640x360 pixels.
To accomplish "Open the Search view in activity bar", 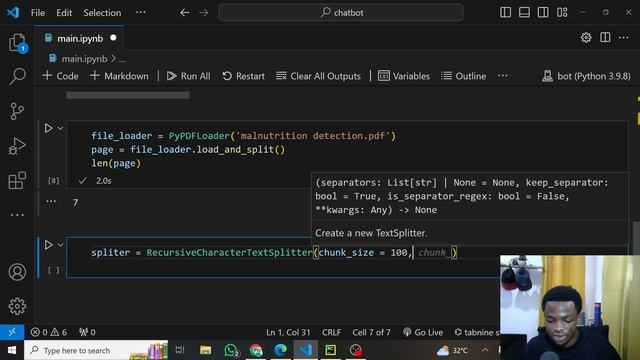I will click(17, 76).
